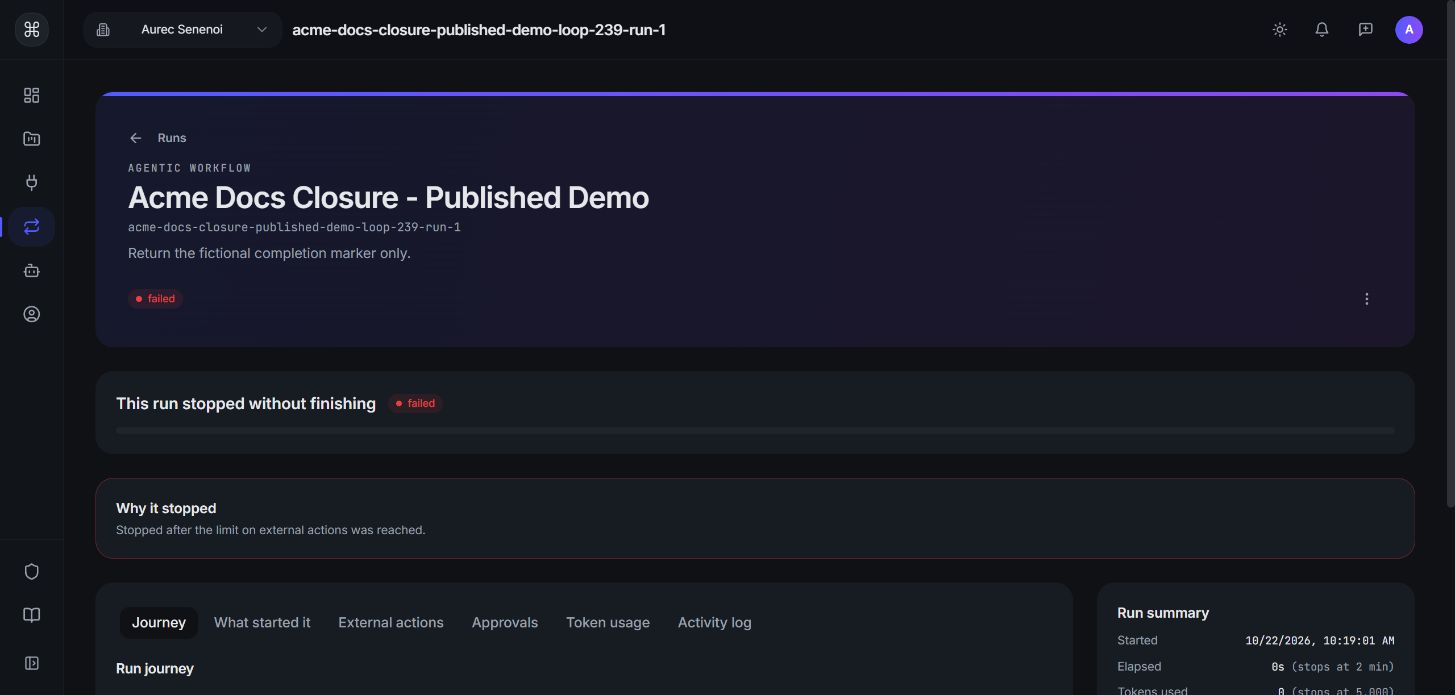Open the Aurec Senenoi workspace dropdown
1455x695 pixels.
[183, 30]
